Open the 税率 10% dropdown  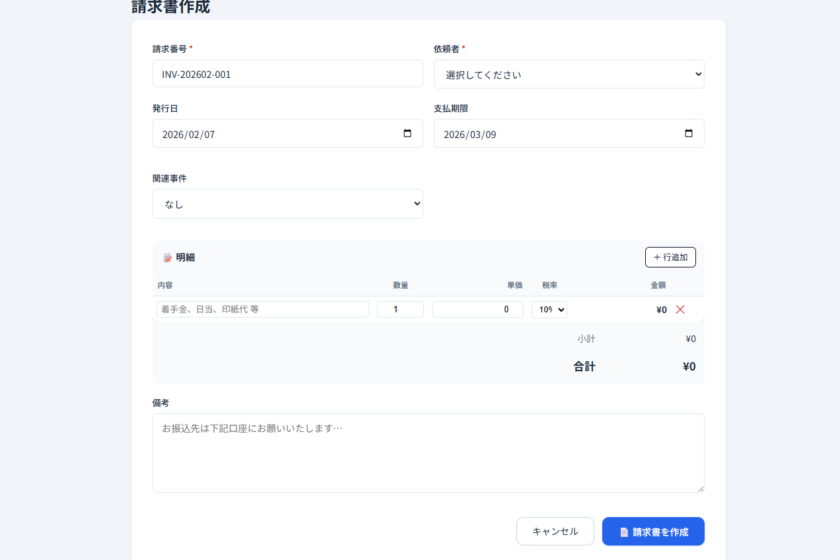[549, 310]
